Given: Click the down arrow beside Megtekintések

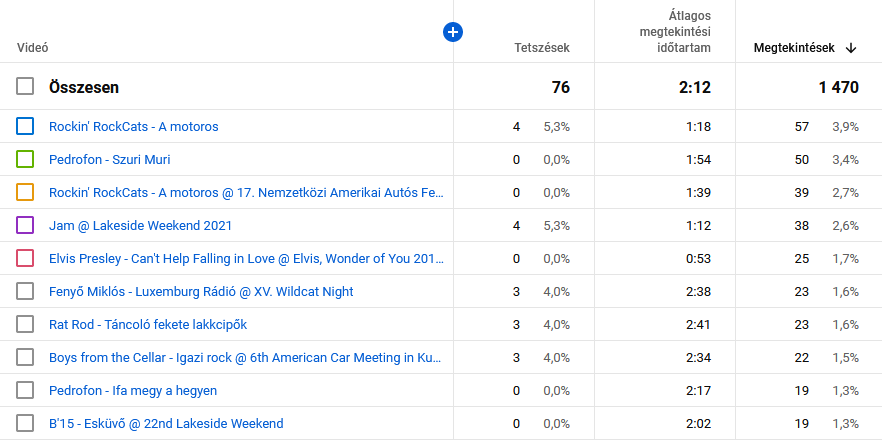Looking at the screenshot, I should coord(851,47).
